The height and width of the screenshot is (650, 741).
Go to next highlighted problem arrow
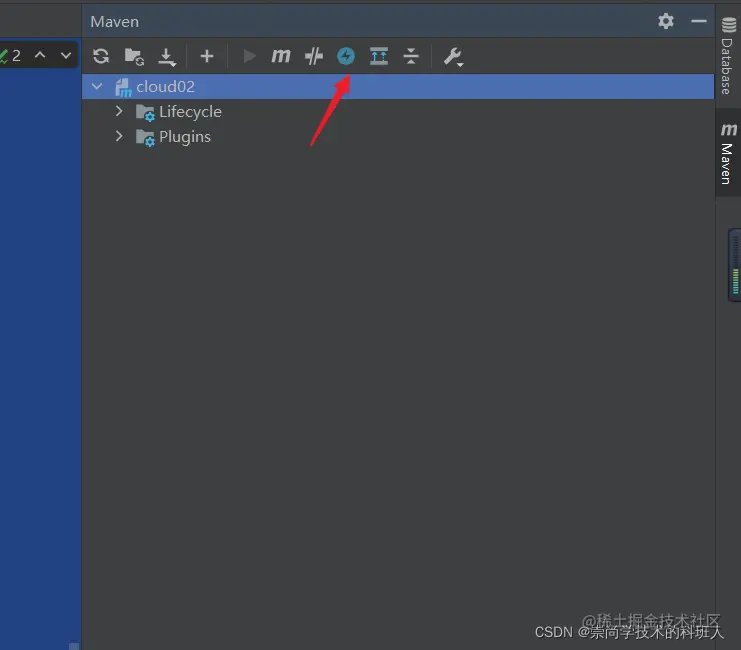click(66, 55)
